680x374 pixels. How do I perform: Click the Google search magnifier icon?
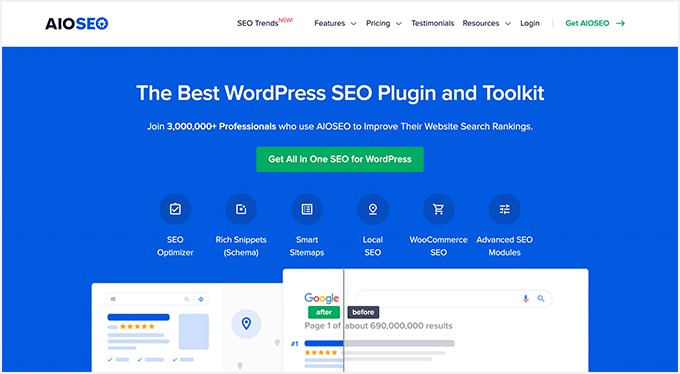[541, 299]
